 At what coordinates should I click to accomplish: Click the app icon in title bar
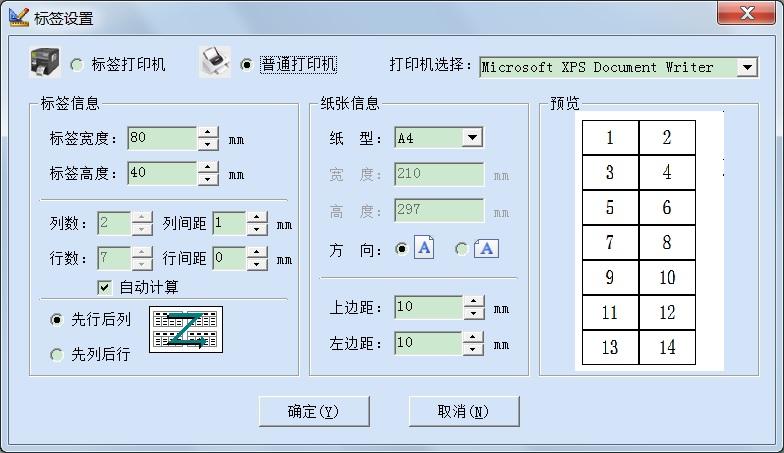(x=18, y=17)
